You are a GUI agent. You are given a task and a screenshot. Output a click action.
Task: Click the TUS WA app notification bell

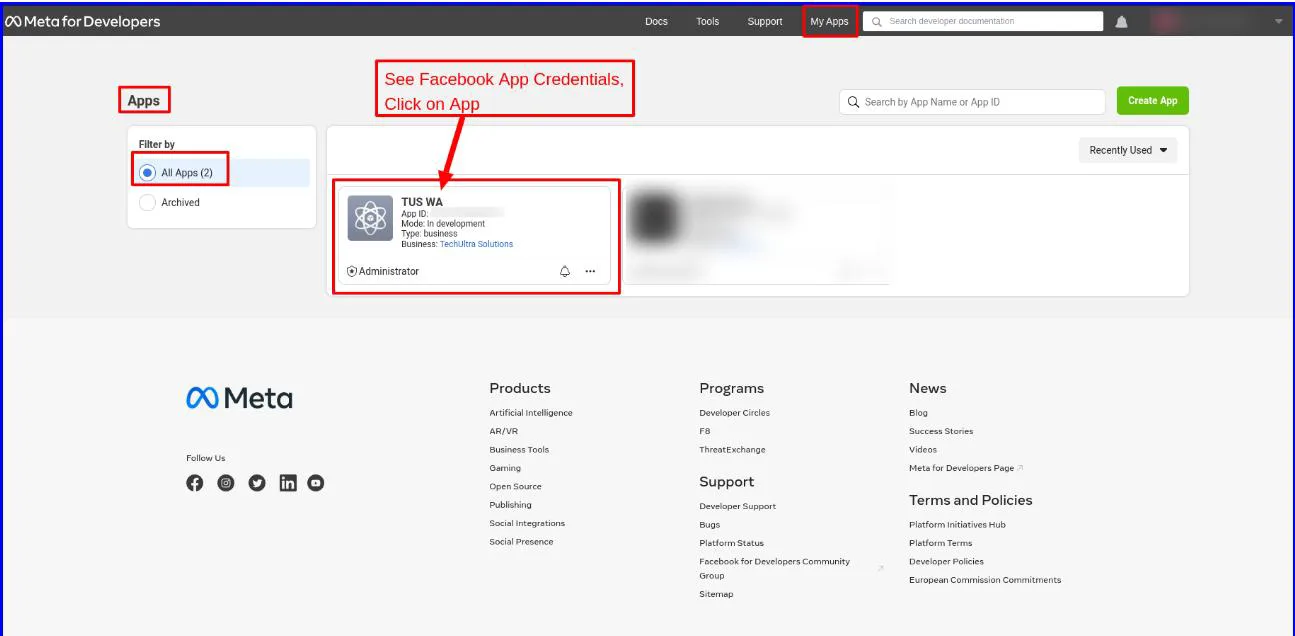coord(565,271)
